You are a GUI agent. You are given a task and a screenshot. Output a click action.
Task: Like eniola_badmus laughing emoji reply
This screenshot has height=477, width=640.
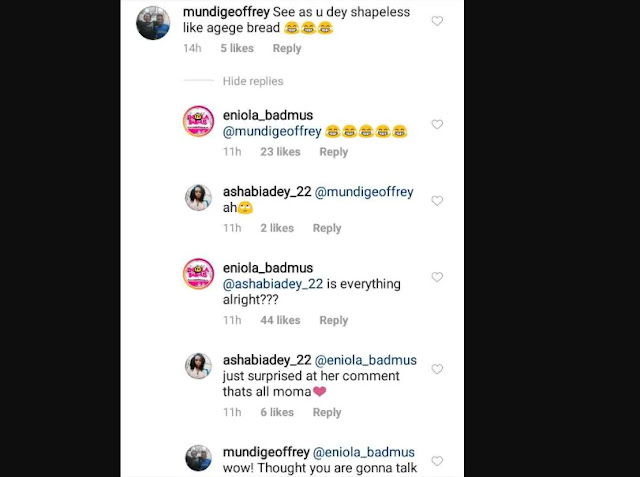437,124
